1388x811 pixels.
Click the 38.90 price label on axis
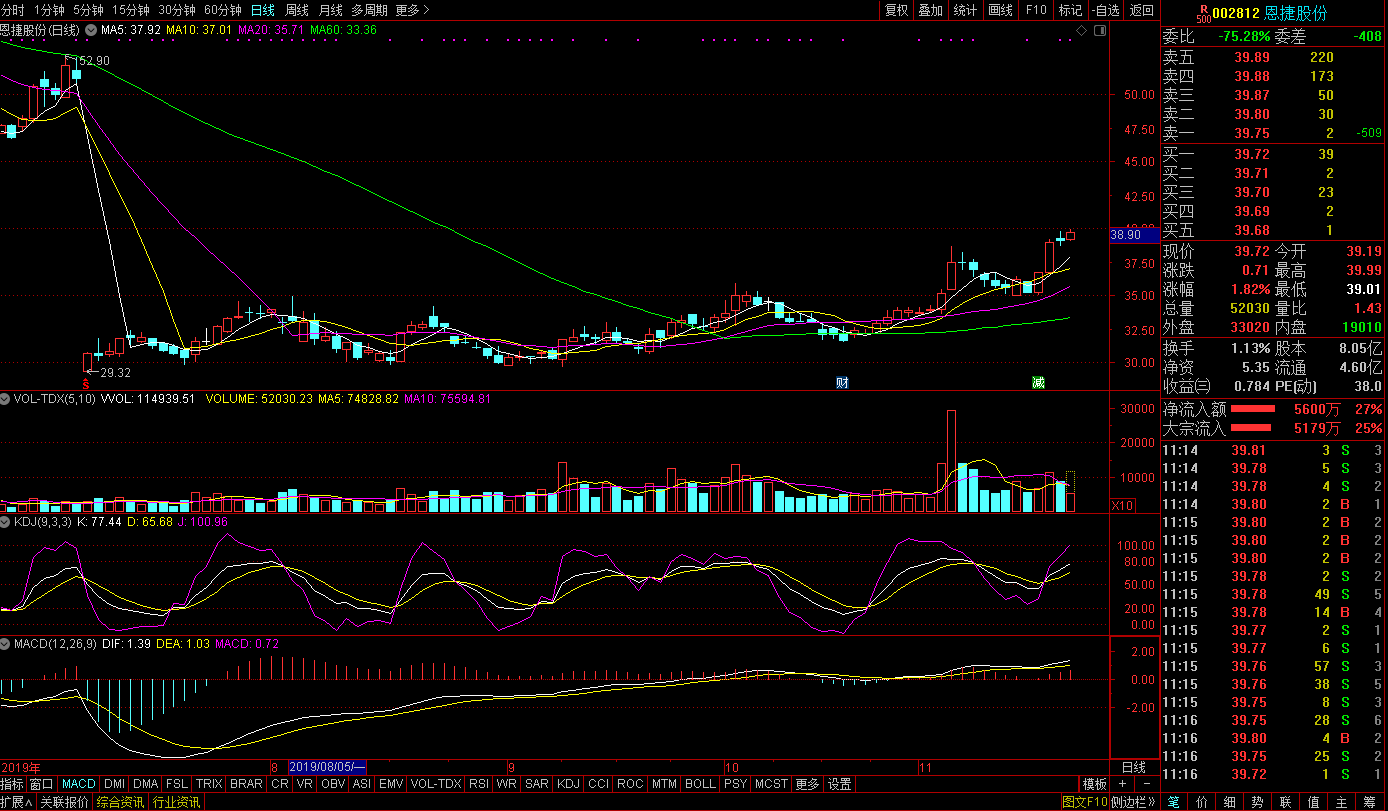[1125, 235]
